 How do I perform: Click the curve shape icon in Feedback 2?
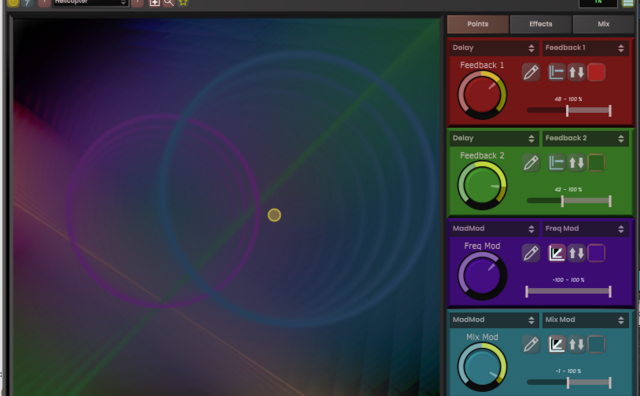556,163
